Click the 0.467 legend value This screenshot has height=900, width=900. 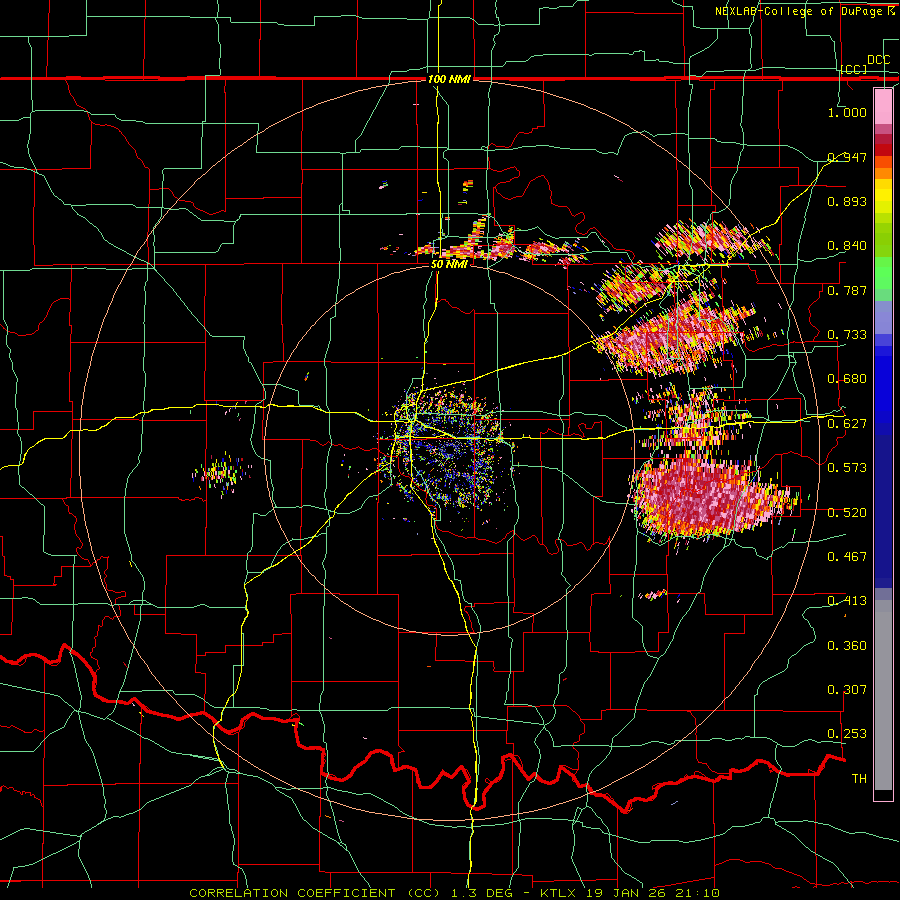847,557
